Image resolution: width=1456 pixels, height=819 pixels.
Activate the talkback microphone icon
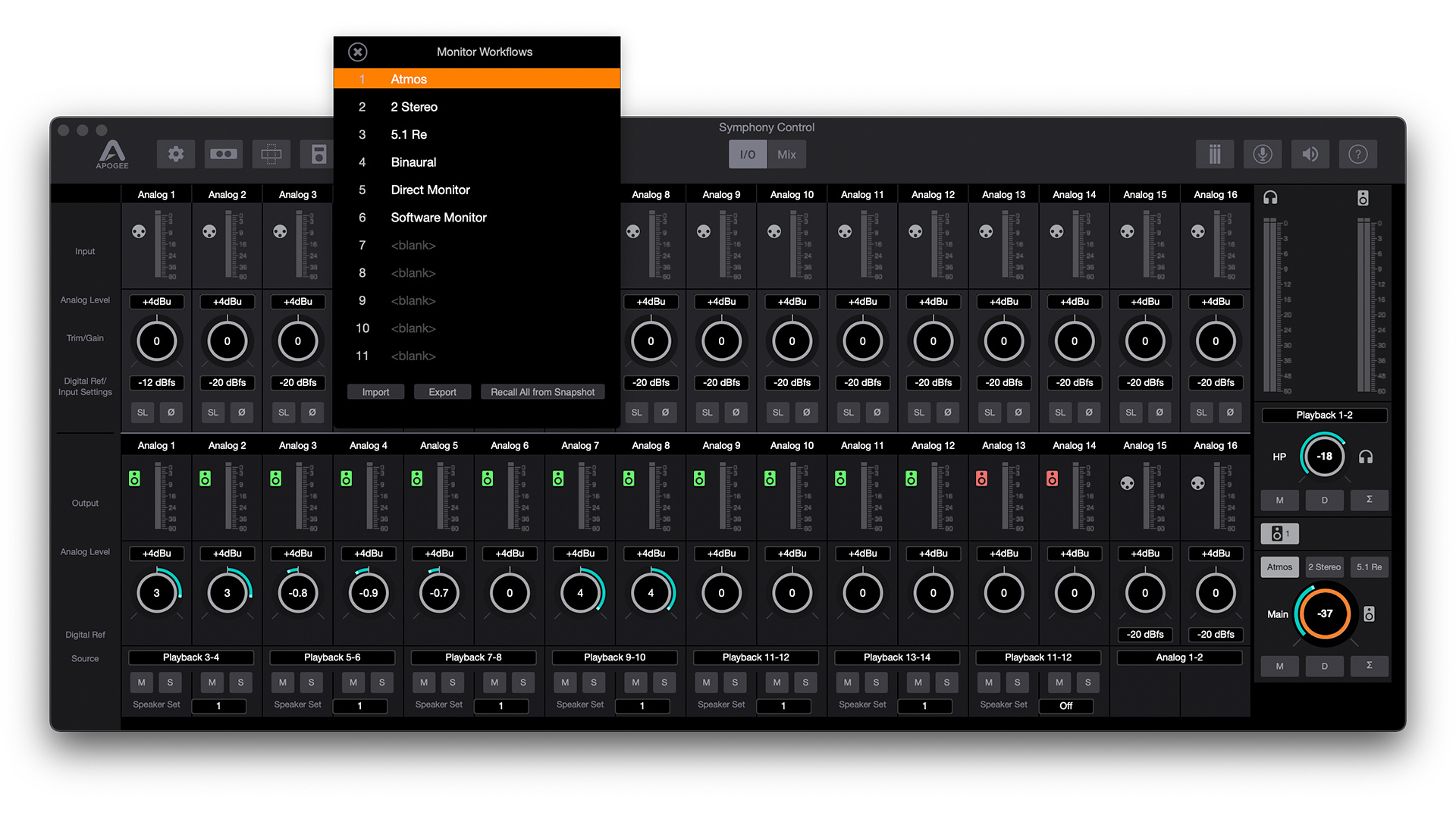point(1263,154)
